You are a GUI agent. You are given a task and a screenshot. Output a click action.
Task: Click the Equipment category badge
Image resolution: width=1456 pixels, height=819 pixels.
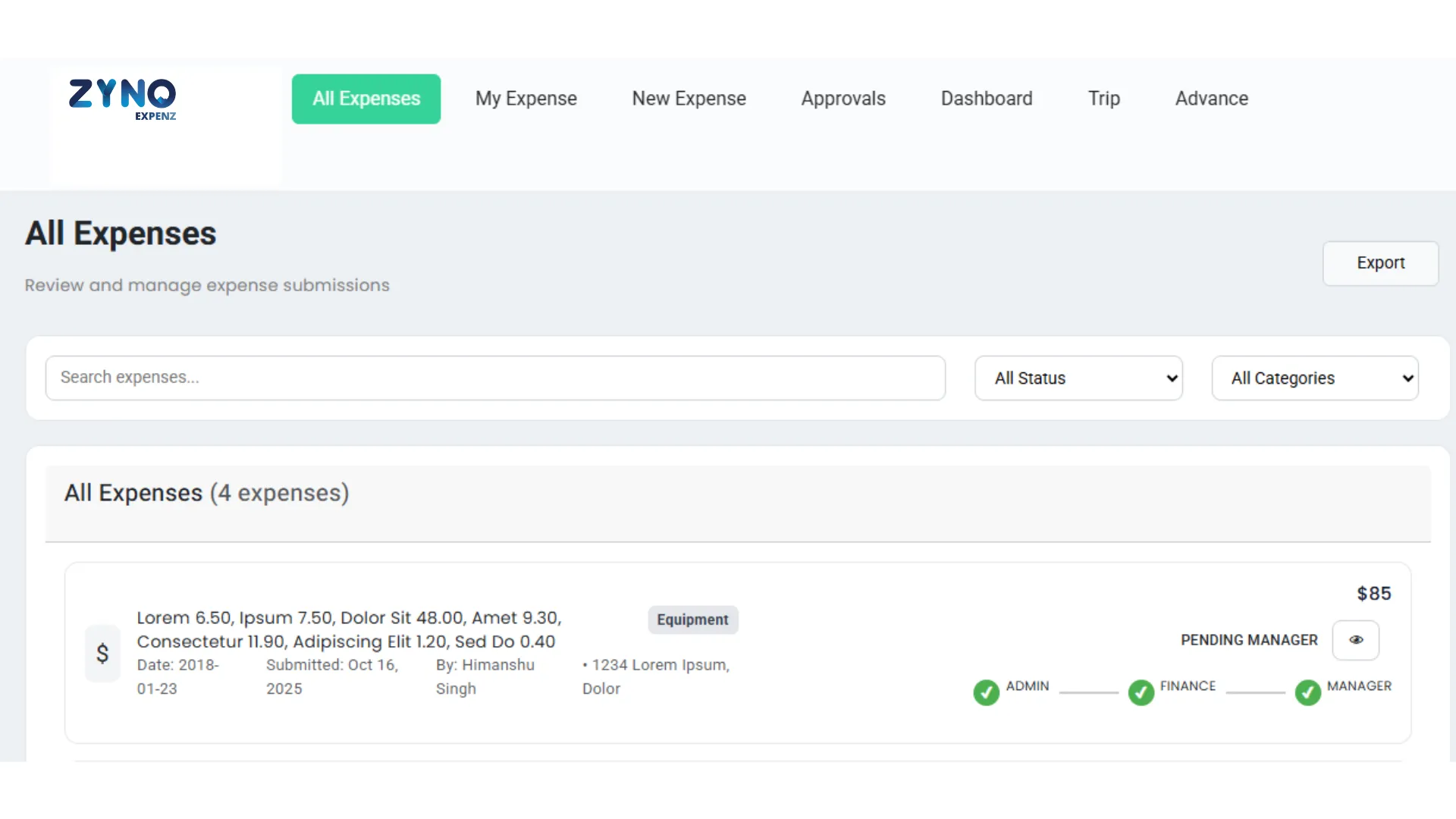click(692, 620)
